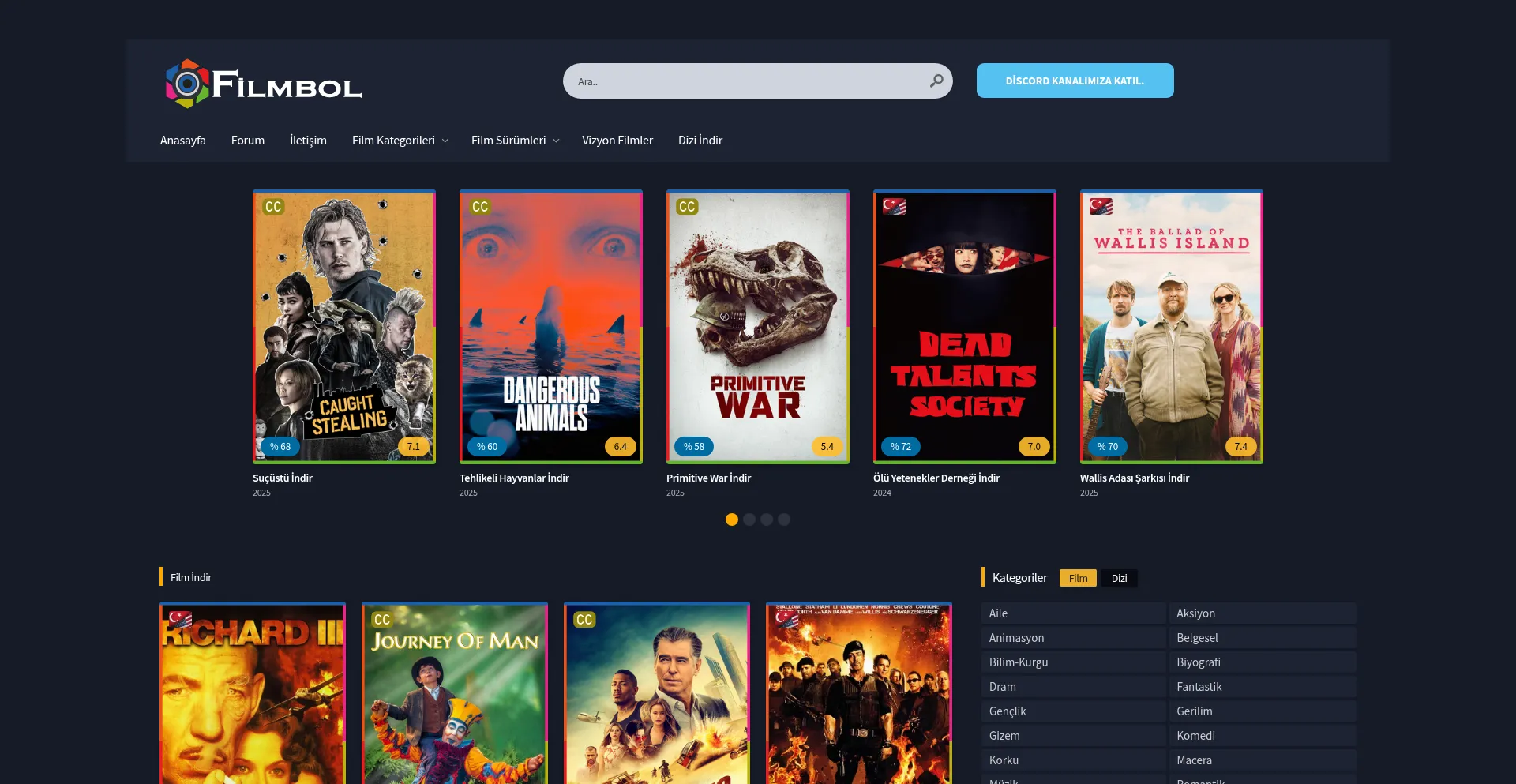
Task: Click the 7.4 rating badge on Wallis Island
Action: click(1240, 447)
